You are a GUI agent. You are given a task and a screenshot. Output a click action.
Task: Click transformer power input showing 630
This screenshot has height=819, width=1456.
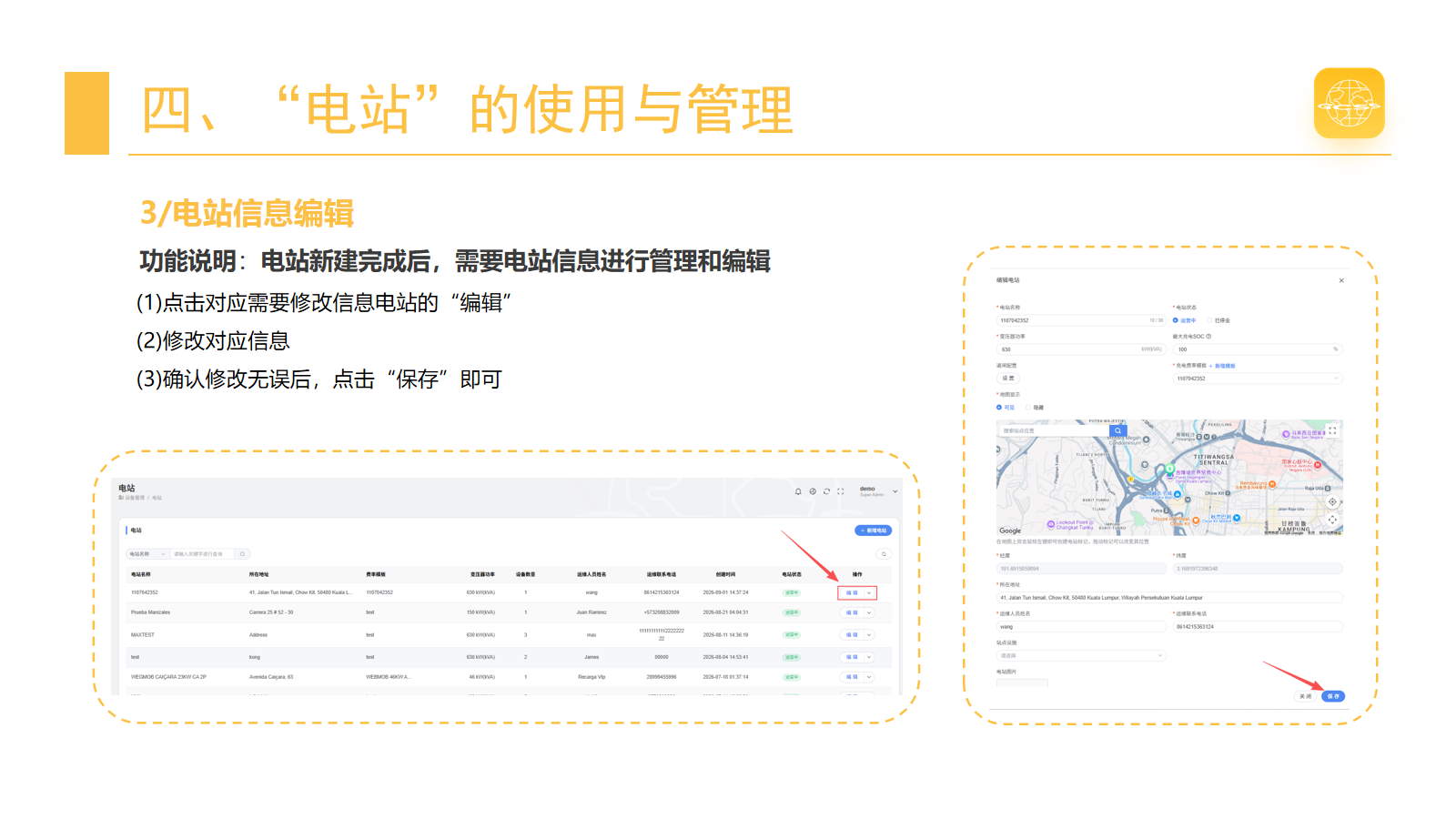pyautogui.click(x=1080, y=349)
